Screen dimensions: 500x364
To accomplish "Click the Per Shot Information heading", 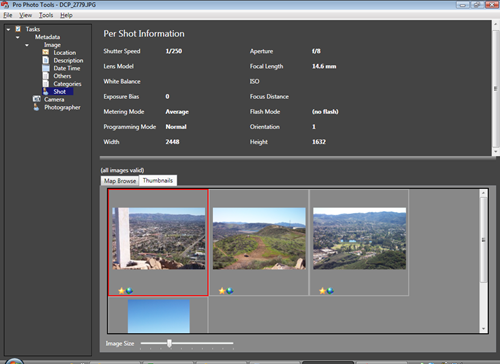I will [144, 34].
